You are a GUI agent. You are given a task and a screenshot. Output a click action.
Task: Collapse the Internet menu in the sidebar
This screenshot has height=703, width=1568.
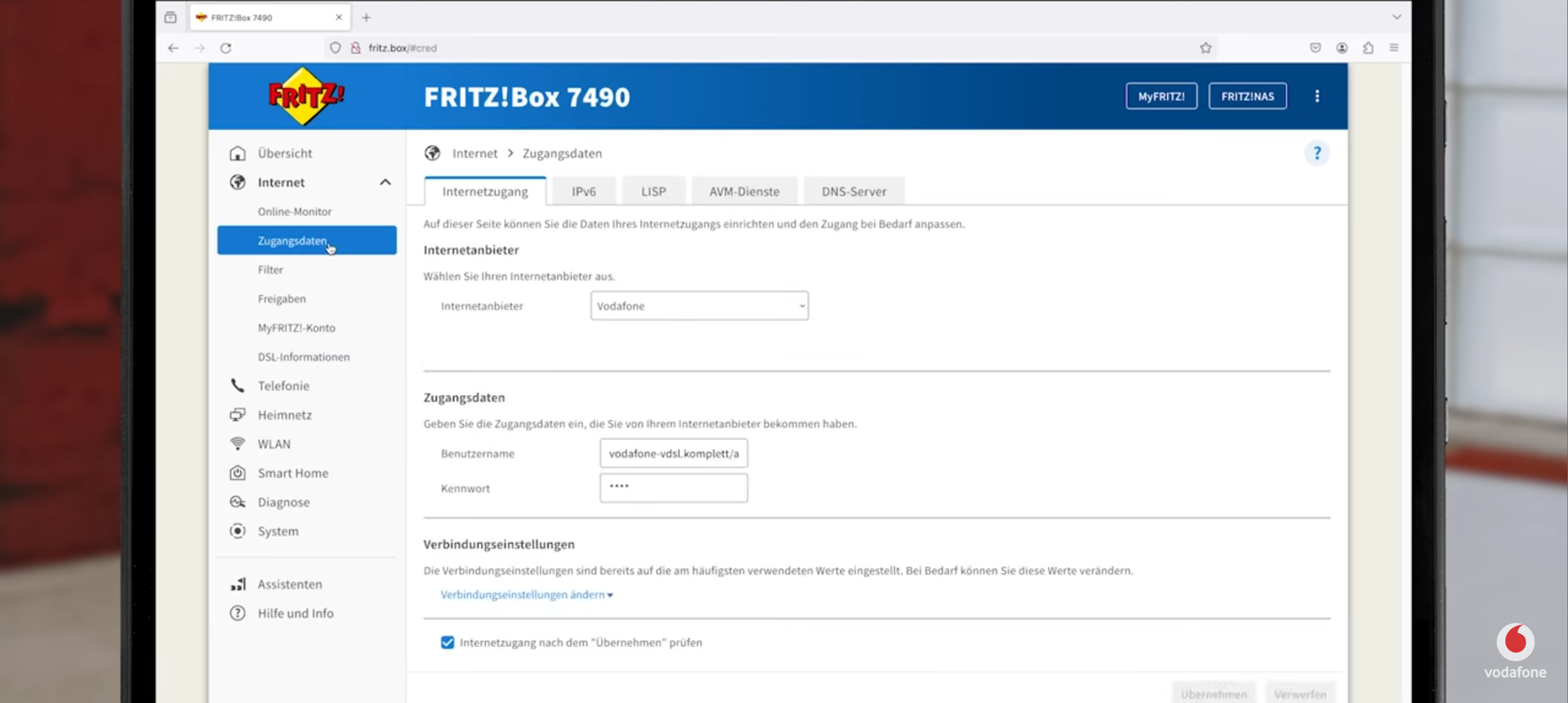(385, 182)
